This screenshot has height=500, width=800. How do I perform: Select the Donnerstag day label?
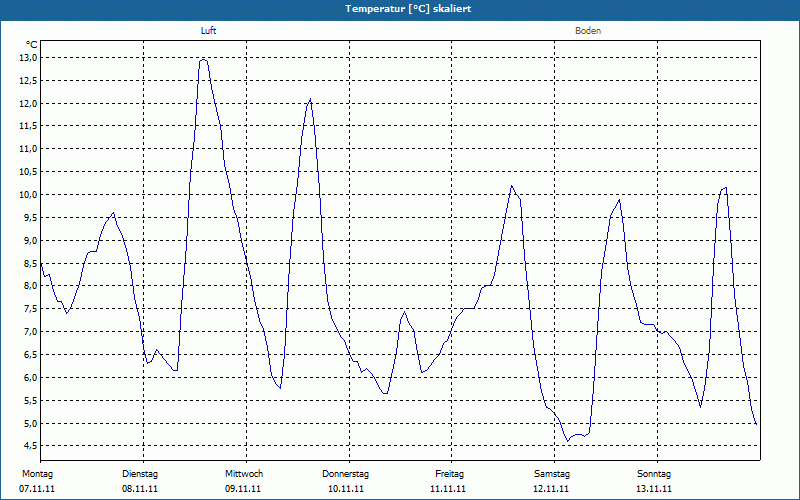(x=345, y=474)
